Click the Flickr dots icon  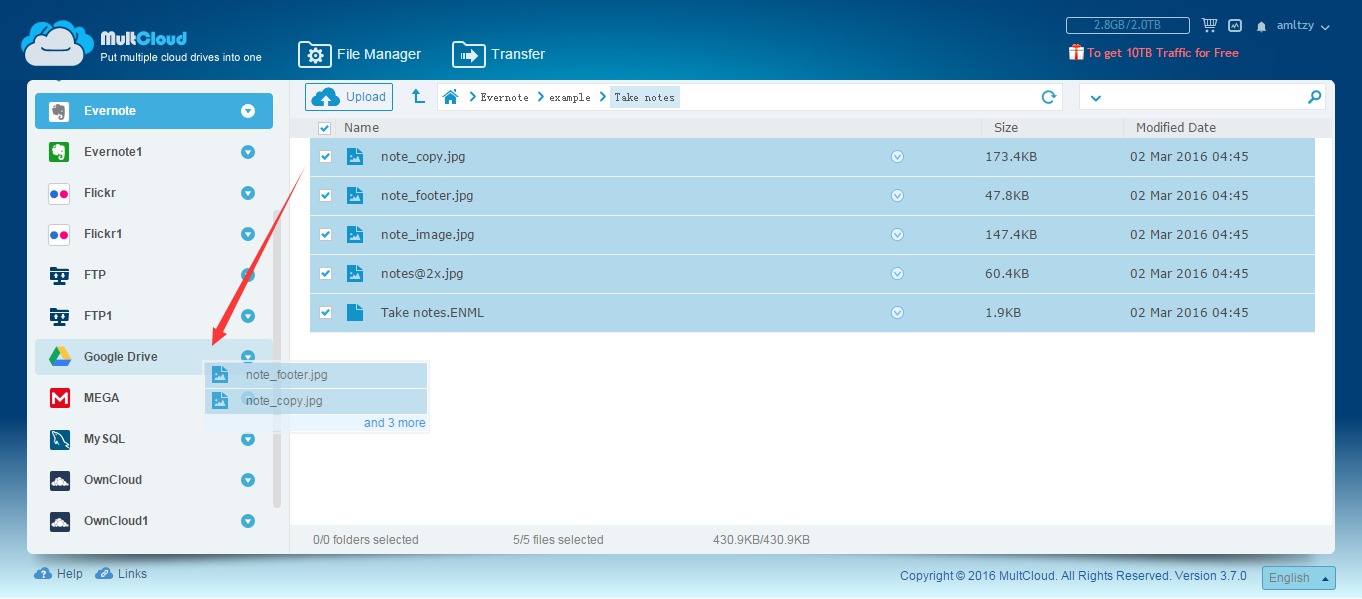pos(59,193)
